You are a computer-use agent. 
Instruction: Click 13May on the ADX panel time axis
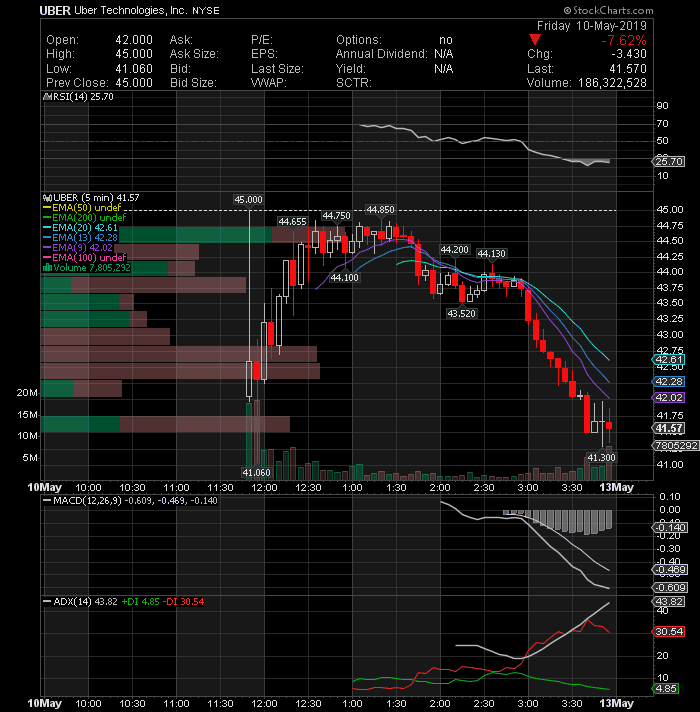click(616, 704)
